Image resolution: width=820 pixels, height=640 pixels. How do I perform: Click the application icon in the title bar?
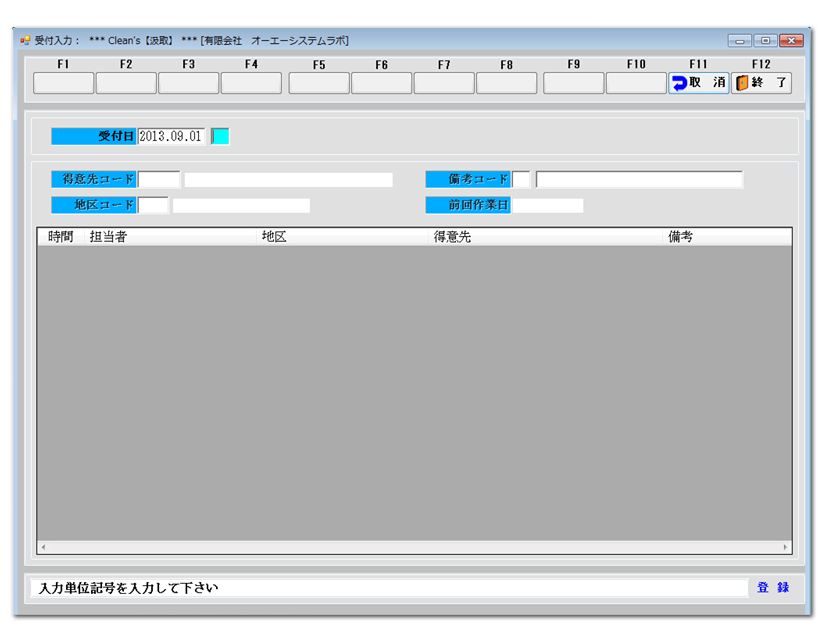coord(25,40)
